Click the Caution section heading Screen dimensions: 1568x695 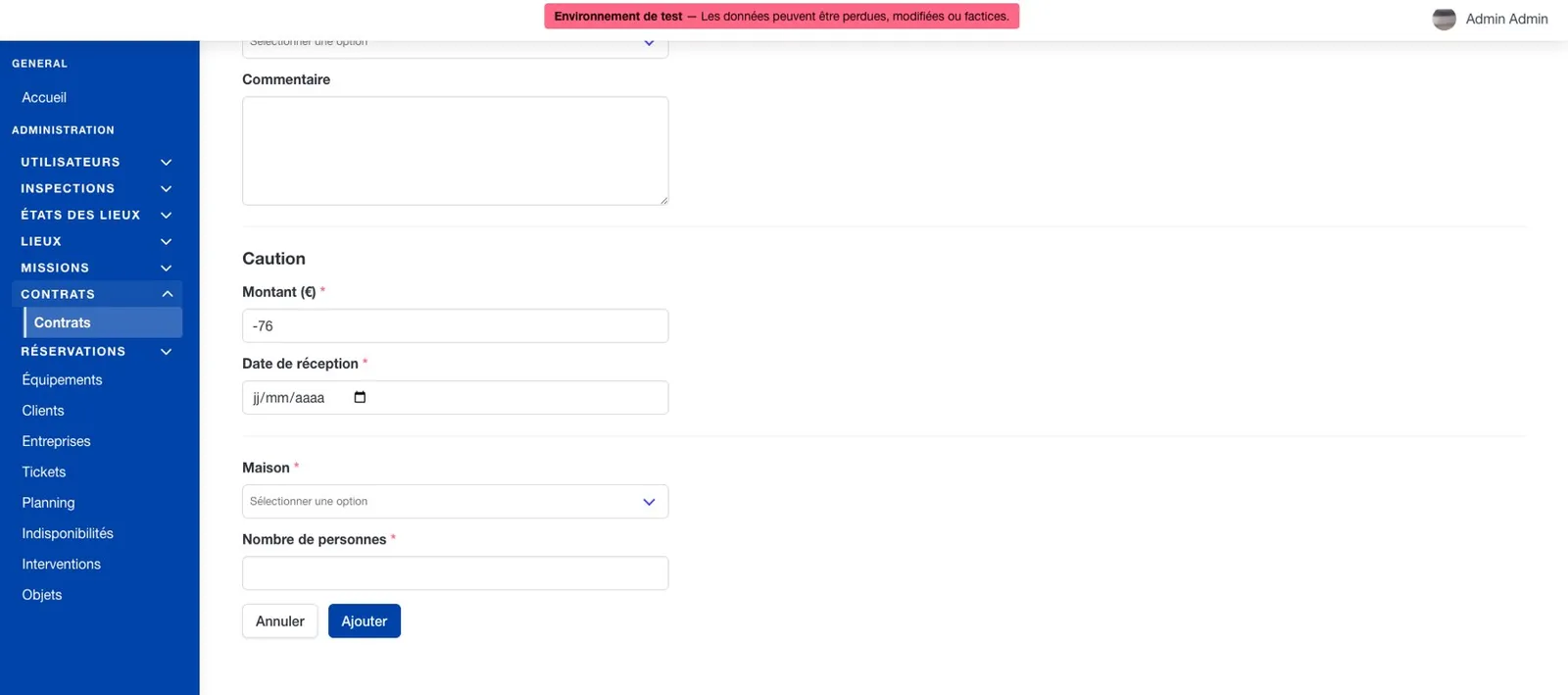click(273, 258)
